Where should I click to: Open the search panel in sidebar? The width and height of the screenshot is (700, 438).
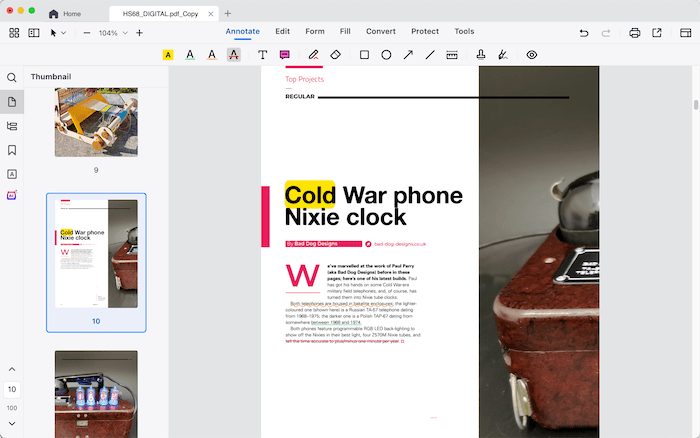[x=12, y=77]
